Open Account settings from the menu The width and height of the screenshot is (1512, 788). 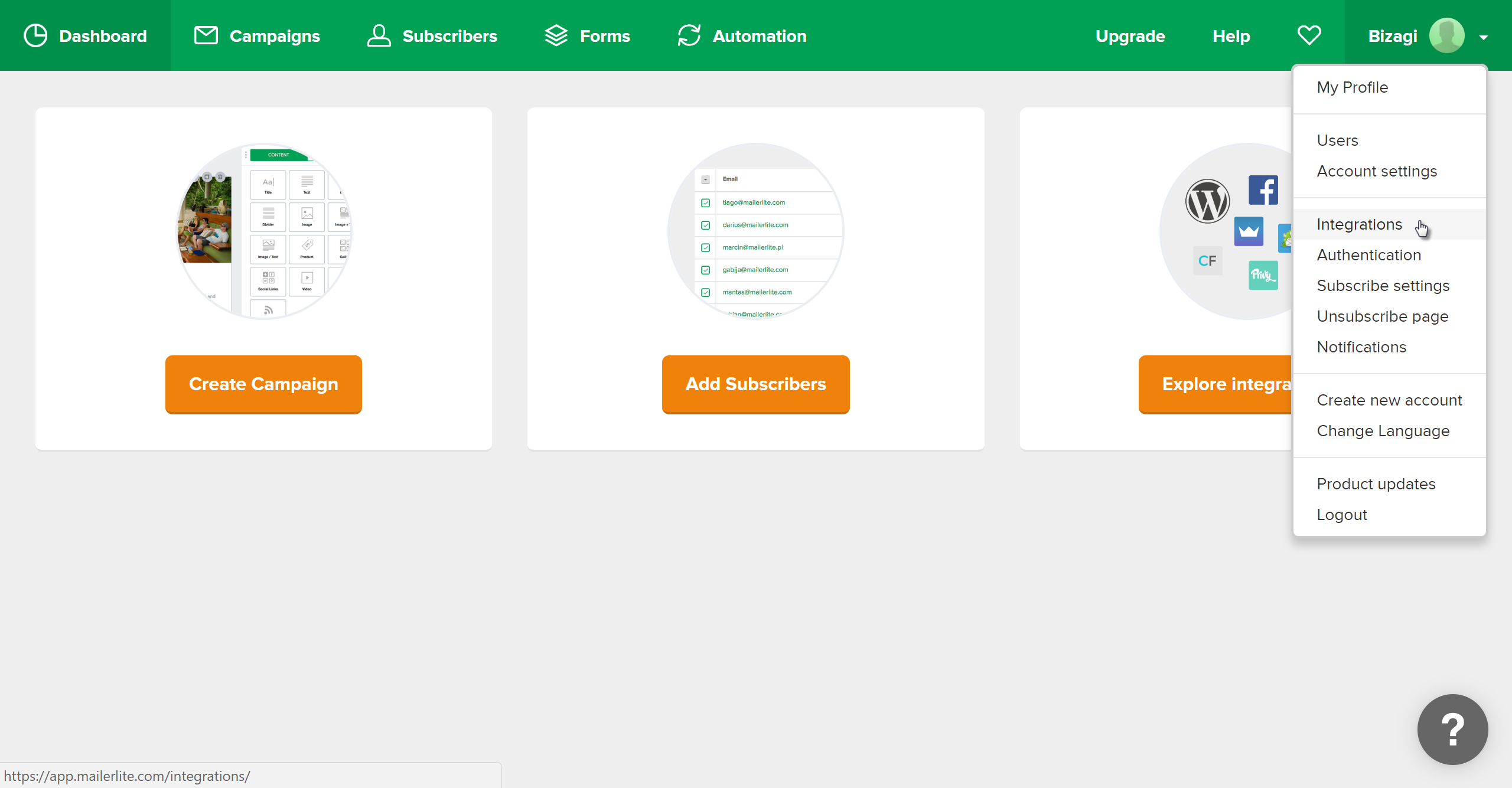click(x=1376, y=171)
